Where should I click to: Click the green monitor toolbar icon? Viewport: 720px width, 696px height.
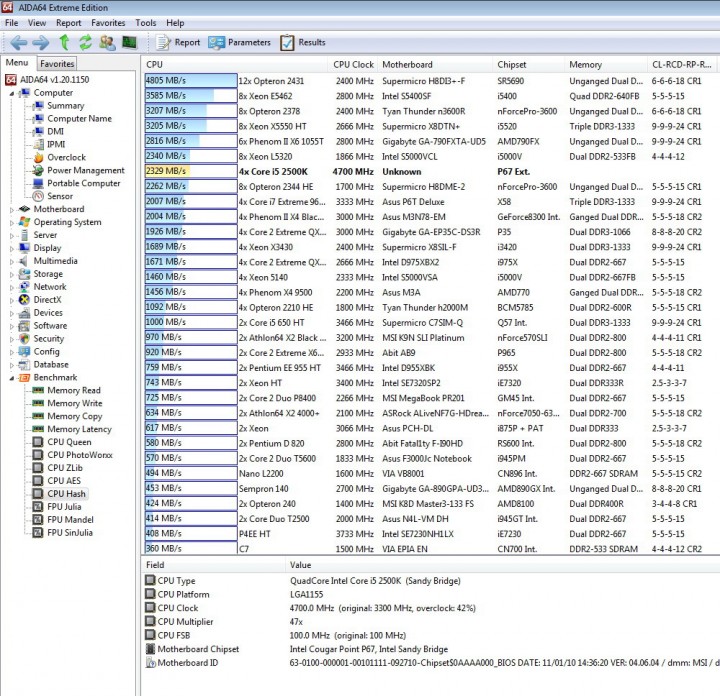(x=129, y=43)
